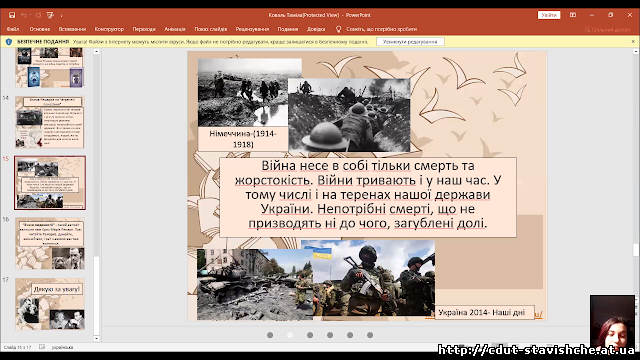Click the lightbulb Tell Me icon
This screenshot has width=640, height=360.
click(x=338, y=29)
